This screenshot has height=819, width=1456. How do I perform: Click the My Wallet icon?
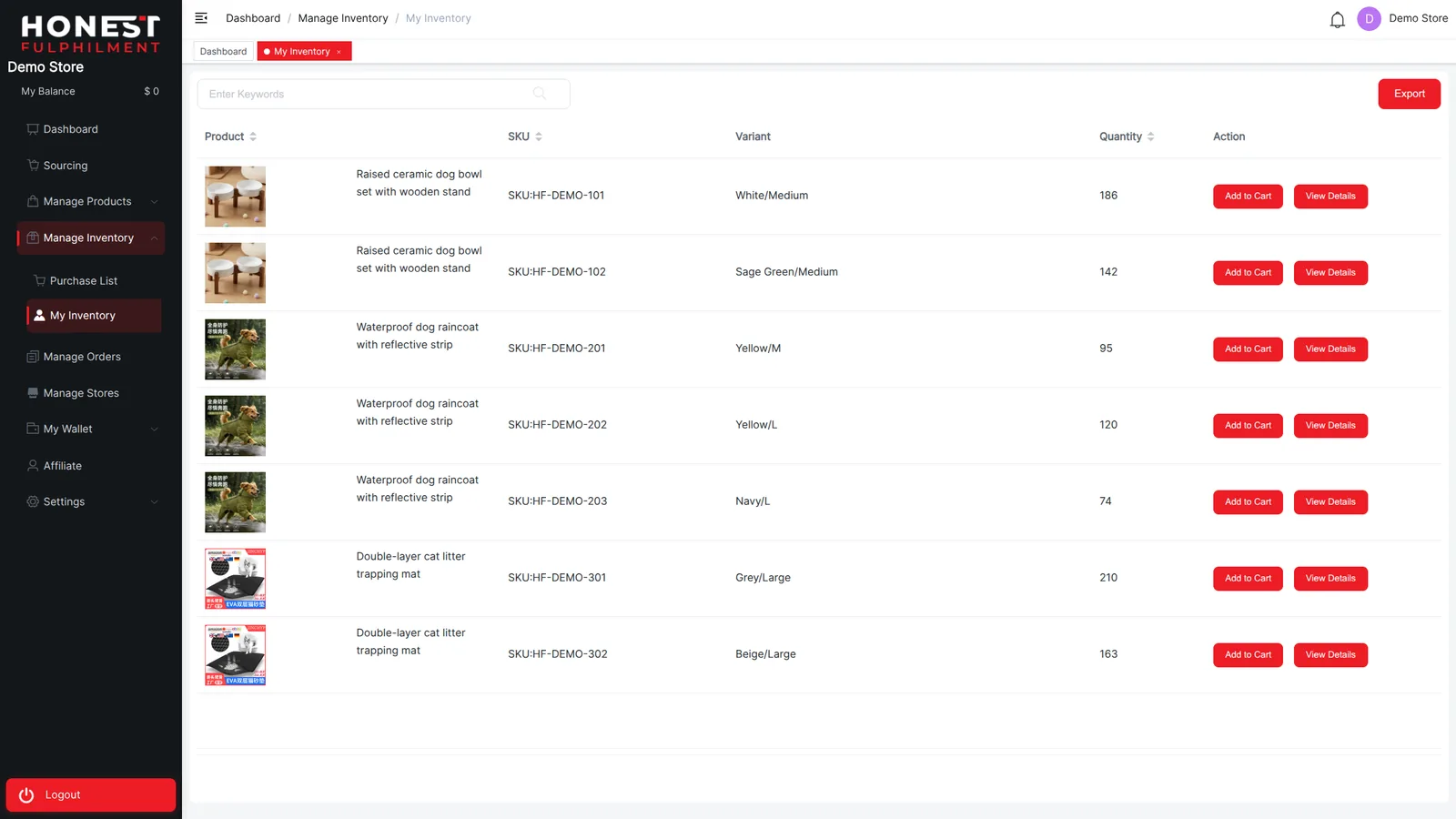tap(33, 429)
